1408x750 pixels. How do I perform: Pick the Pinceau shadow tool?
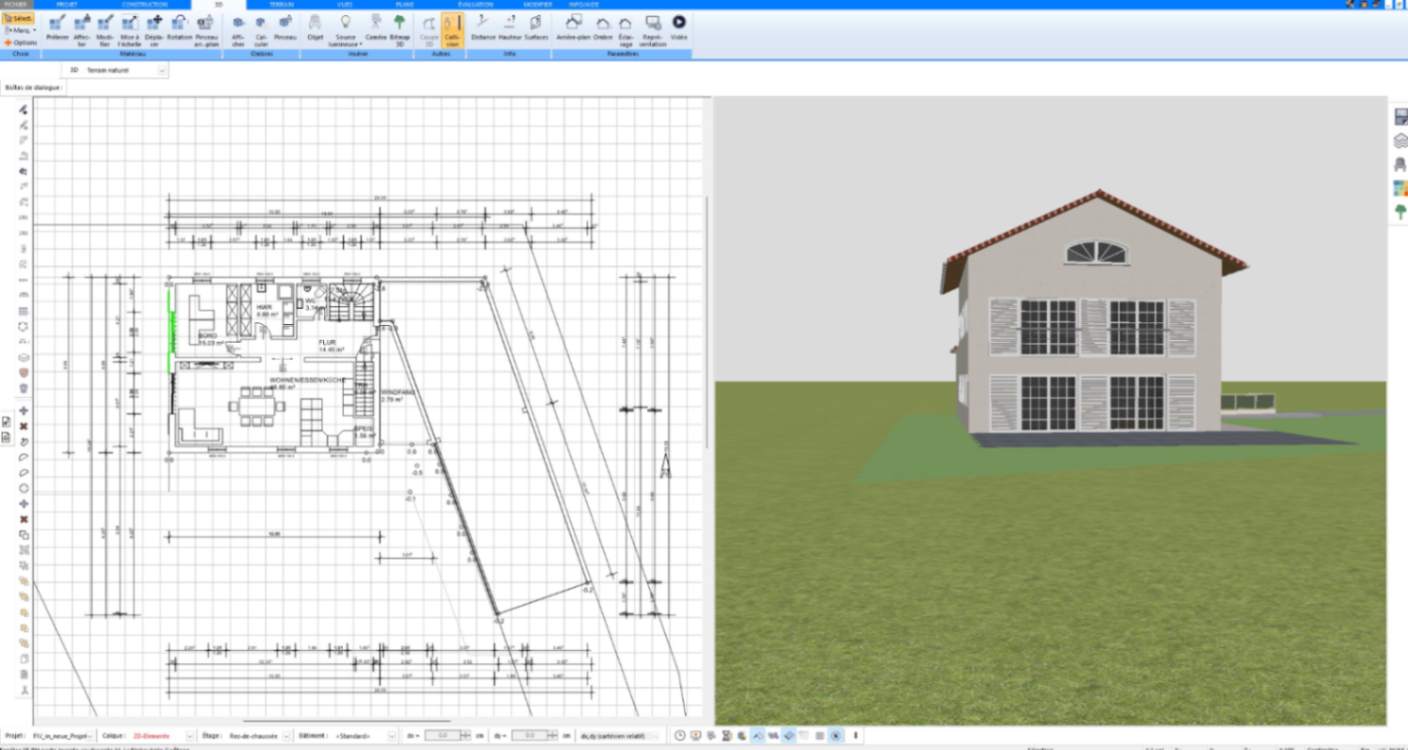coord(285,28)
